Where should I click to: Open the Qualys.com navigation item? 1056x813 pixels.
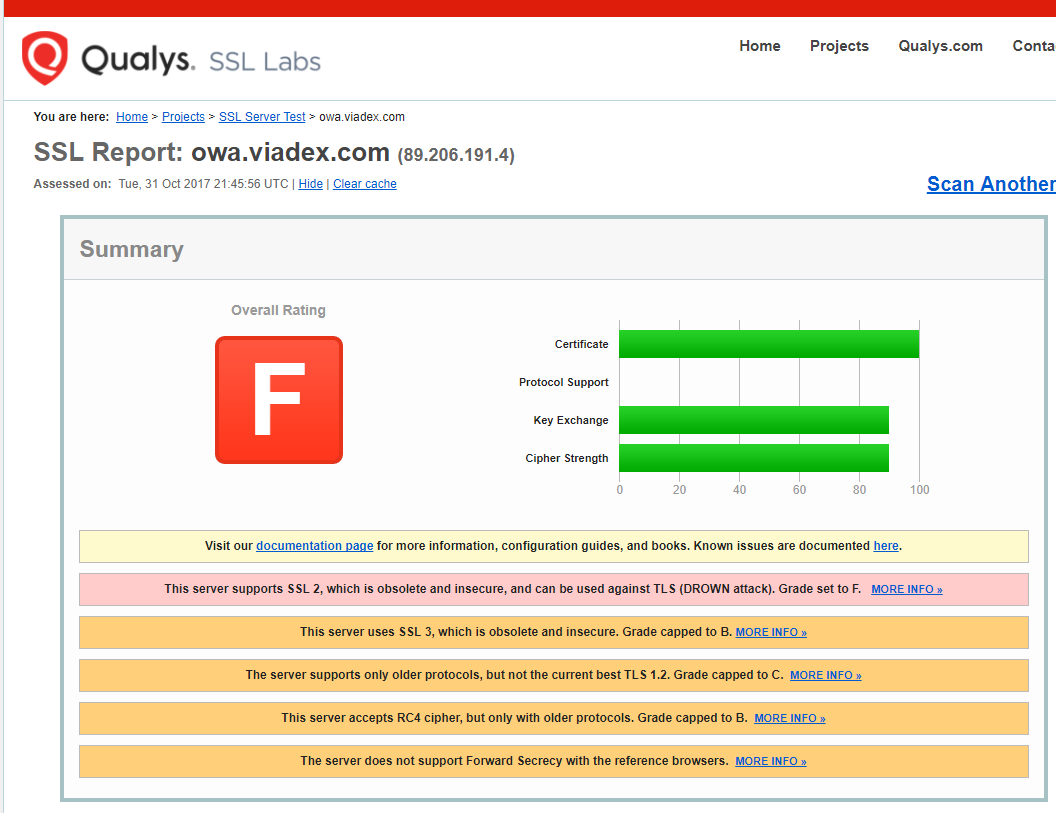(x=940, y=46)
